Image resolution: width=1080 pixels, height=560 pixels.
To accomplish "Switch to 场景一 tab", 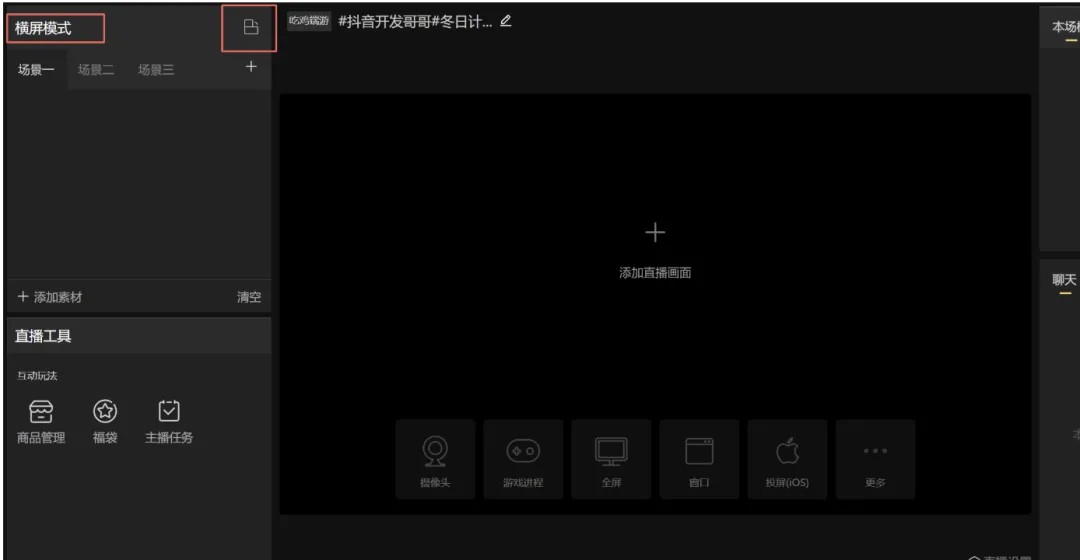I will coord(36,70).
